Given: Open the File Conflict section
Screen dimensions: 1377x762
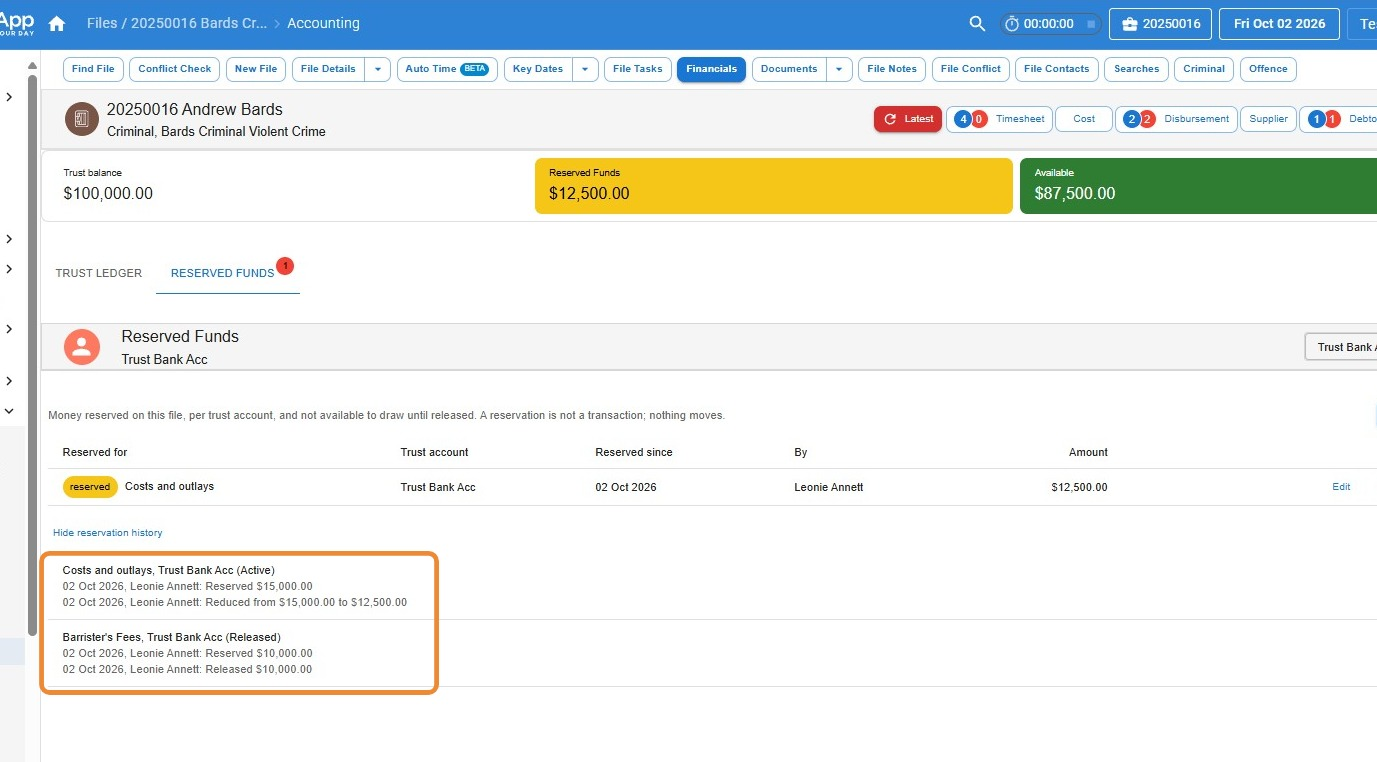Looking at the screenshot, I should click(971, 69).
